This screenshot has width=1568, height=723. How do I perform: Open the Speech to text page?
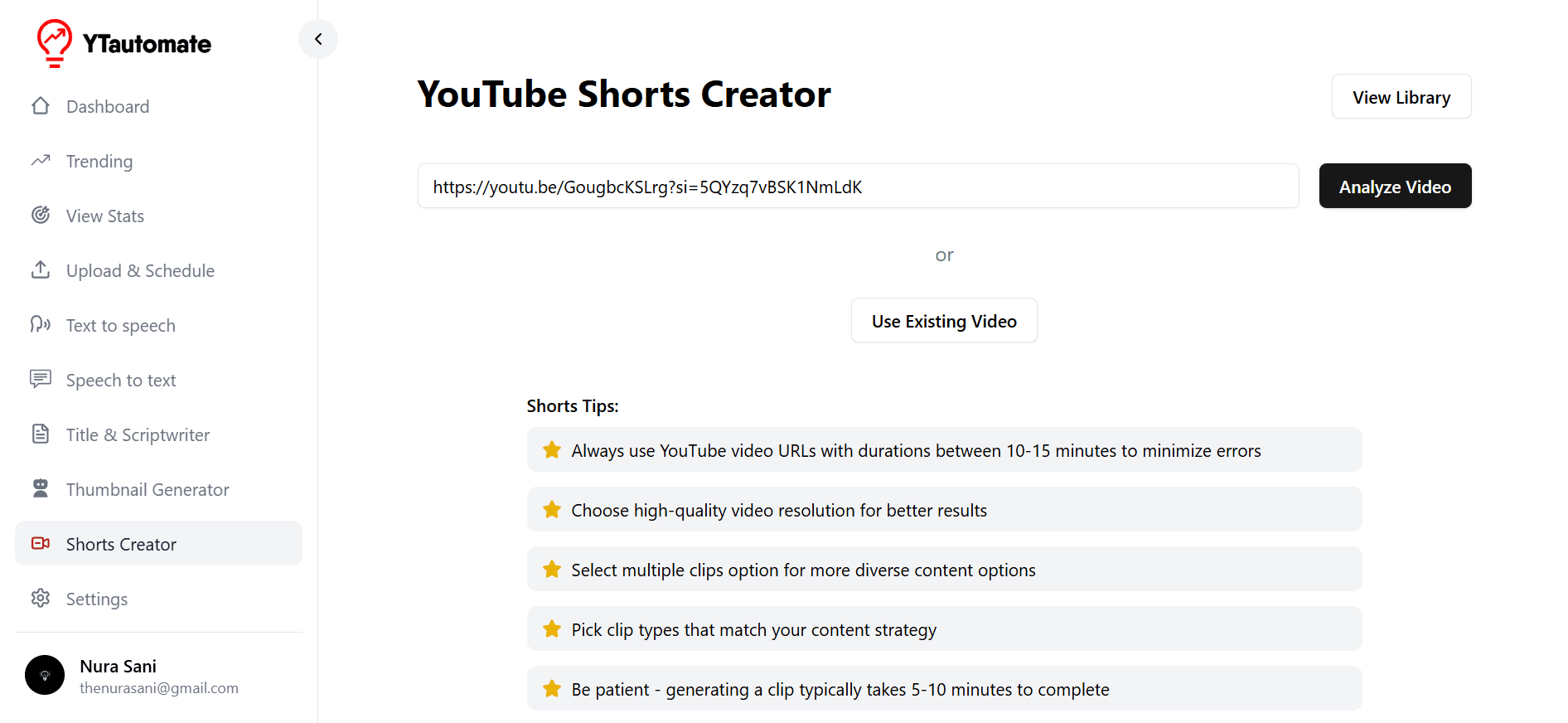pyautogui.click(x=158, y=380)
